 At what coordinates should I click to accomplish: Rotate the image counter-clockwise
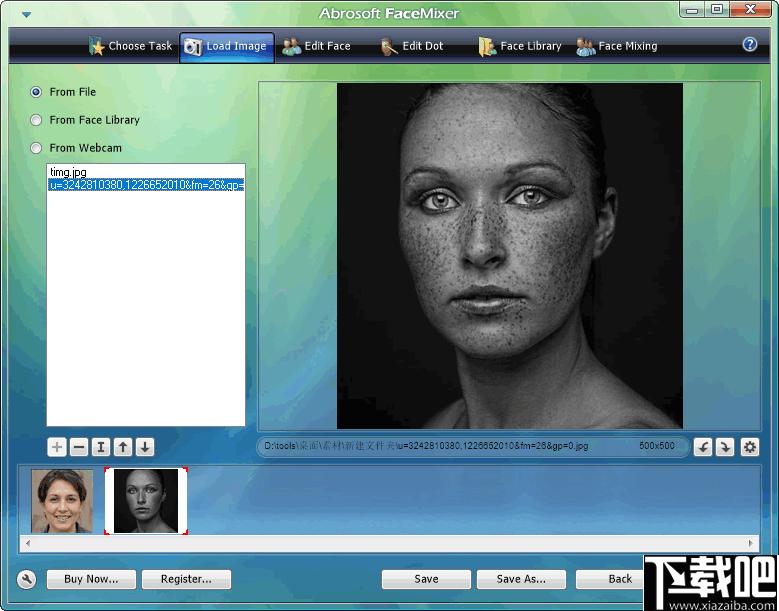tap(703, 447)
